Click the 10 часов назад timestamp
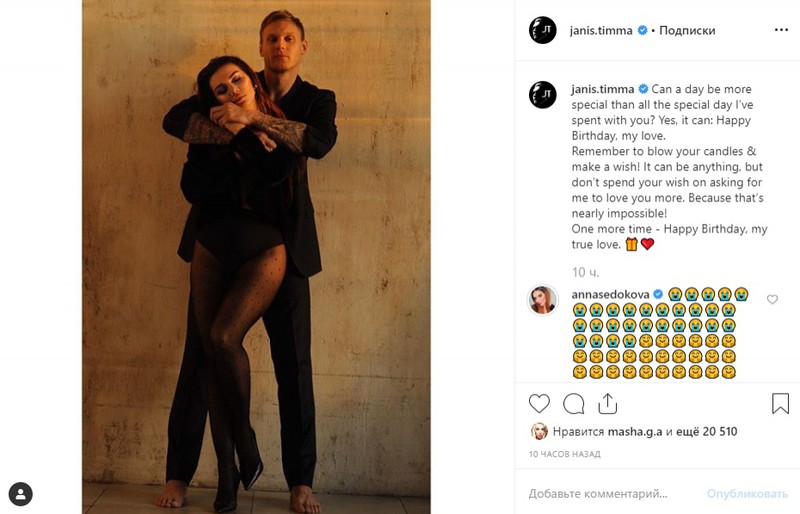 coord(564,454)
